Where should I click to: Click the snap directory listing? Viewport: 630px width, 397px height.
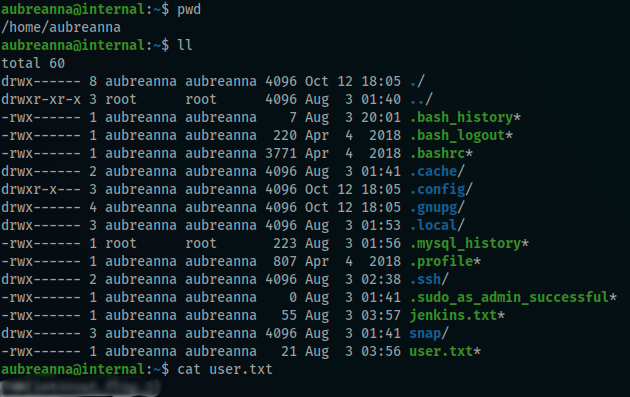click(425, 334)
